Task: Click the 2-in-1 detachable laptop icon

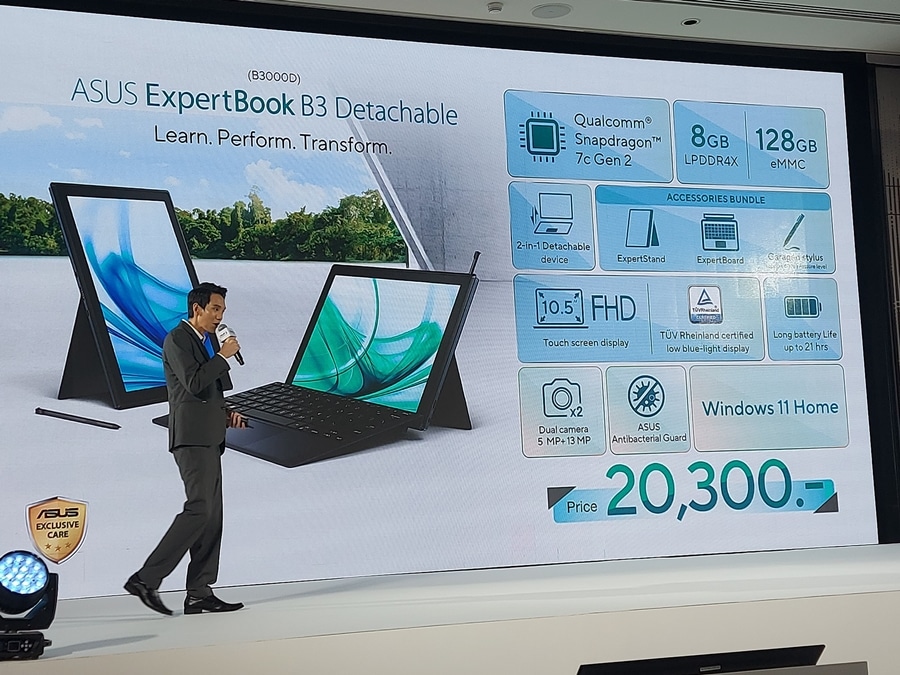Action: coord(552,214)
